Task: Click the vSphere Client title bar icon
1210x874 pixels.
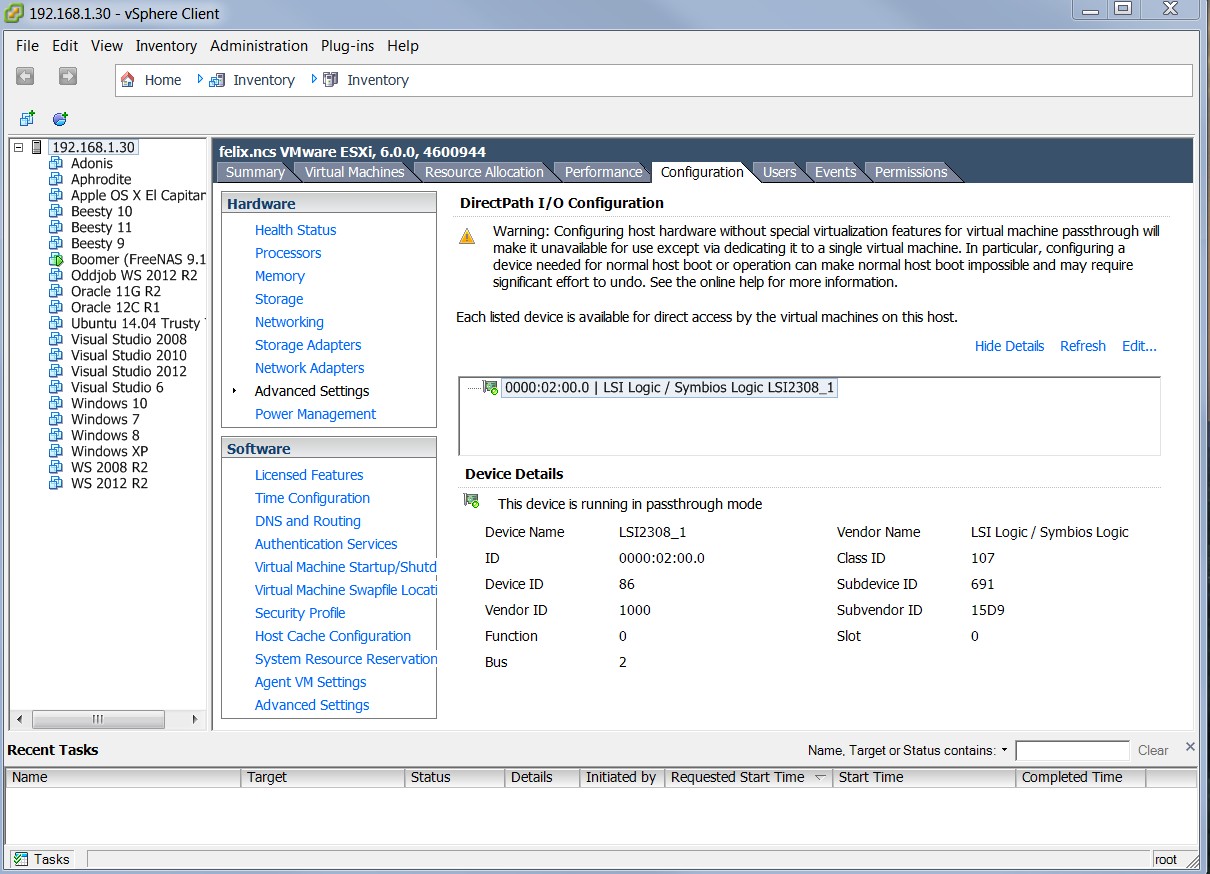Action: pyautogui.click(x=14, y=14)
